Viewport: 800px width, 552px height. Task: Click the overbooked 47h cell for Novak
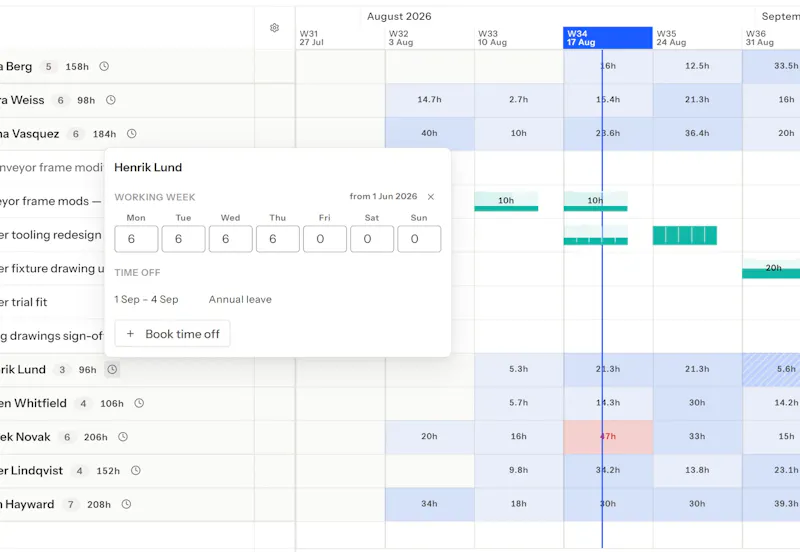coord(608,437)
